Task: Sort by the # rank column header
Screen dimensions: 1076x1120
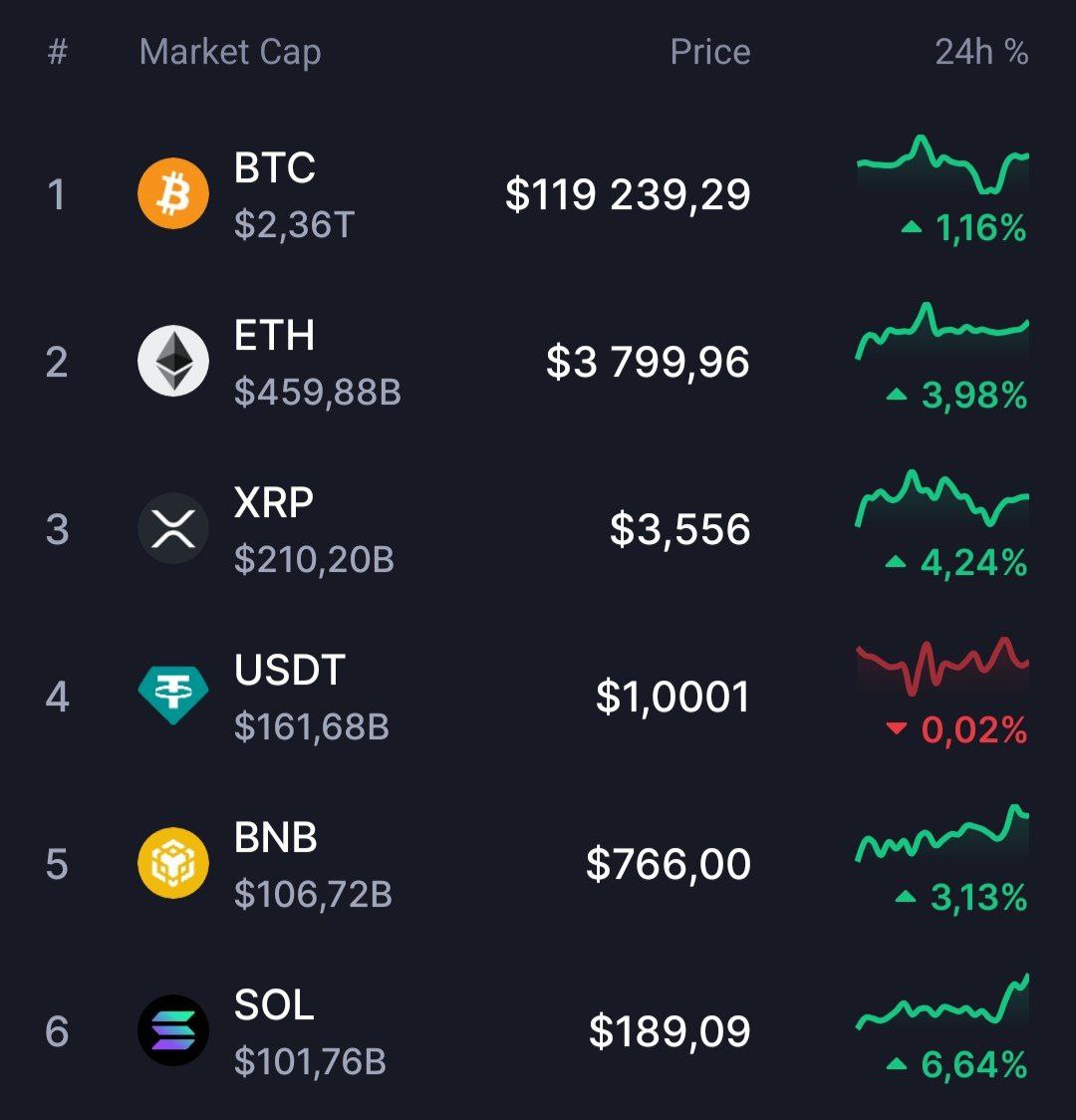Action: [x=57, y=52]
